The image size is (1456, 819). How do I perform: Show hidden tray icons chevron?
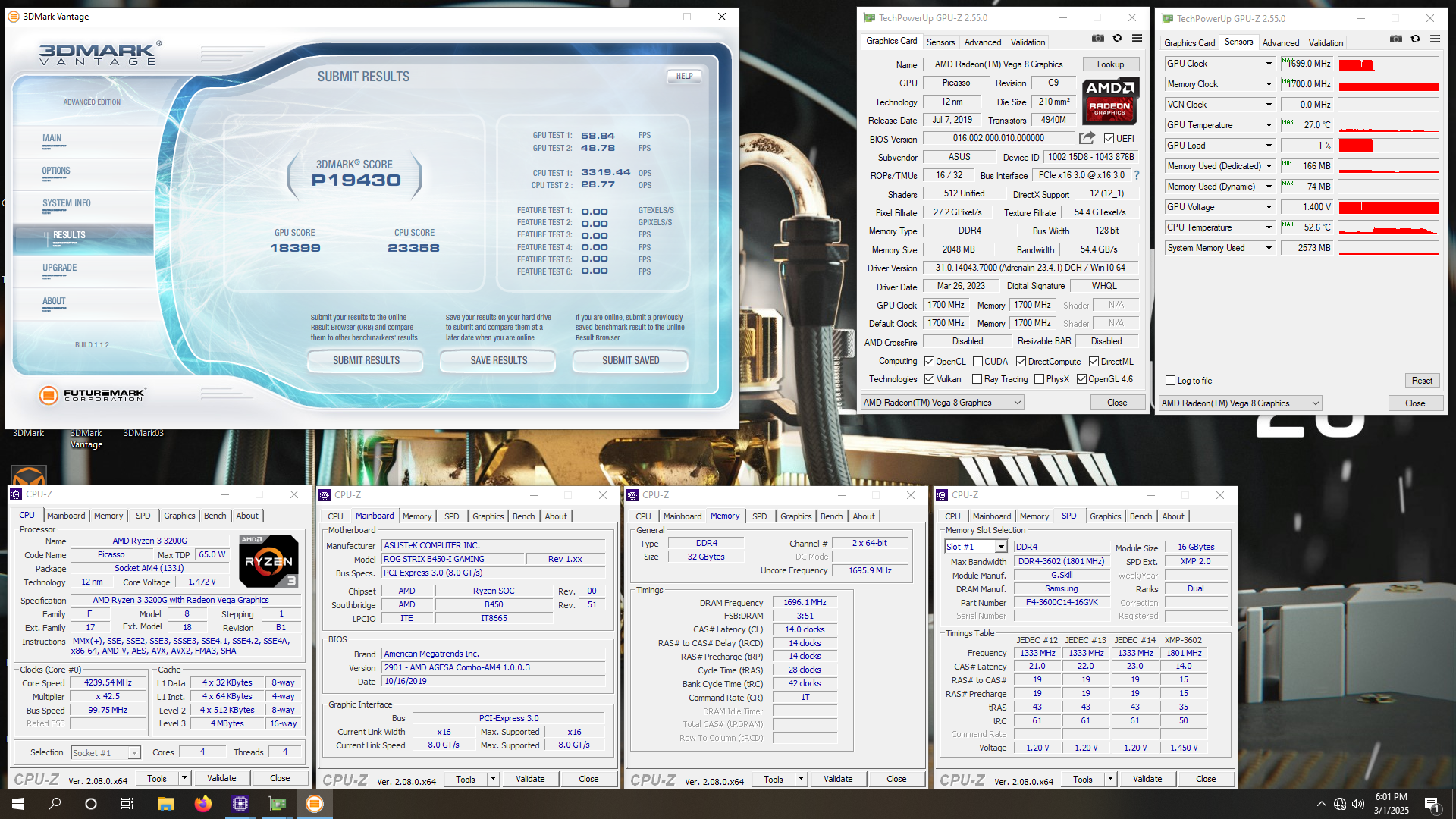click(x=1321, y=804)
